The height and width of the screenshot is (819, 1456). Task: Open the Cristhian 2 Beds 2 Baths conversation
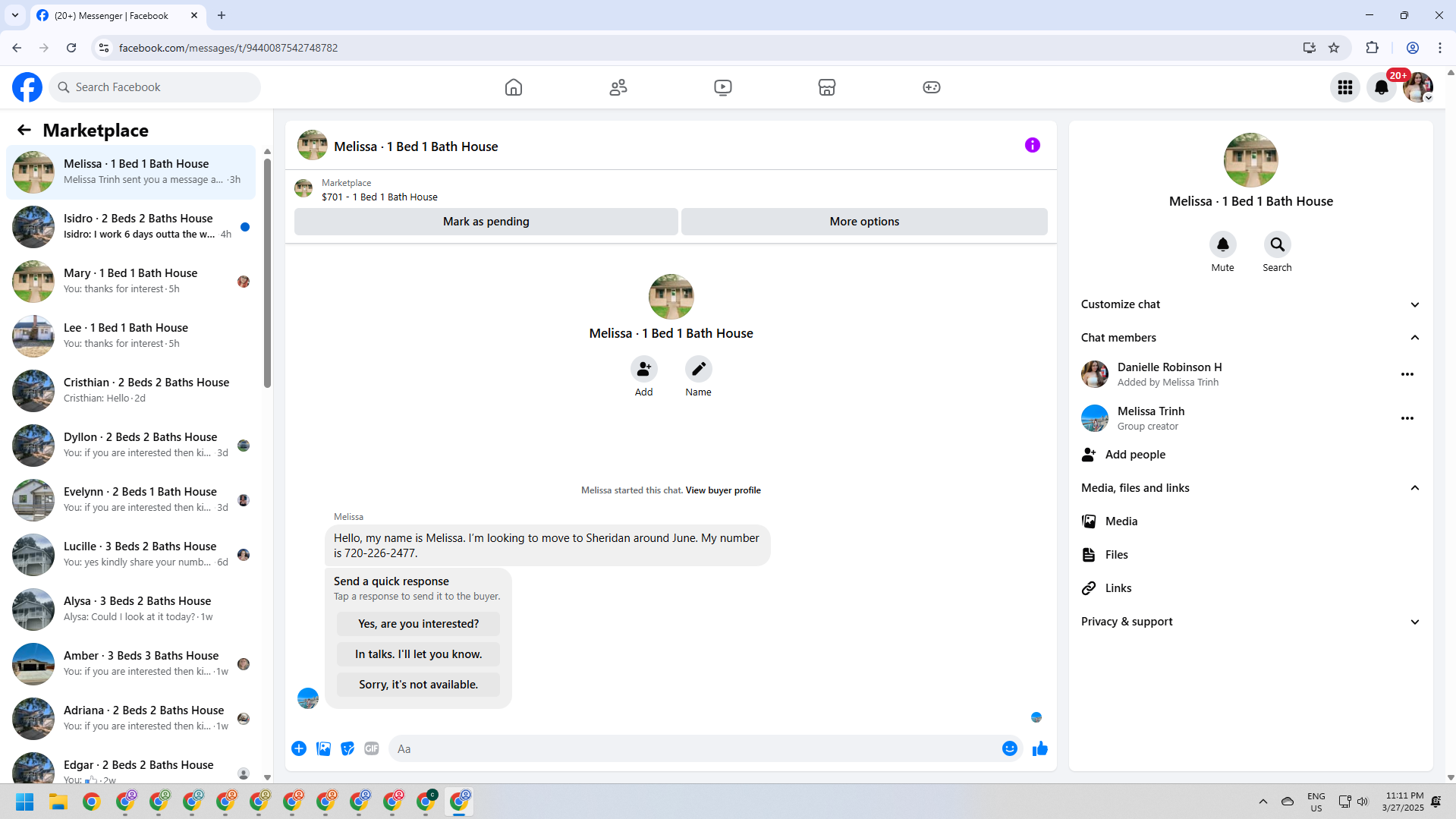(131, 390)
